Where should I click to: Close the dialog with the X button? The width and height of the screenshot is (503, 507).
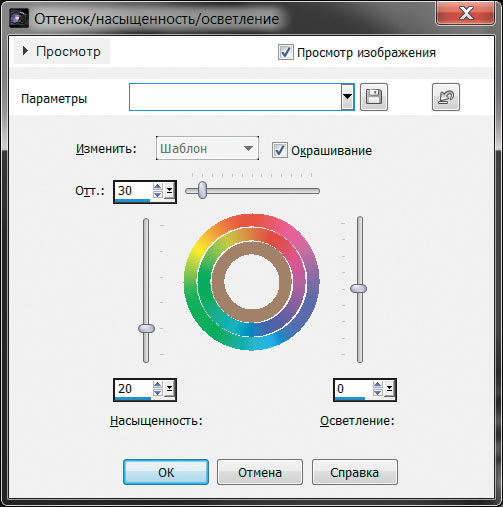click(x=466, y=14)
